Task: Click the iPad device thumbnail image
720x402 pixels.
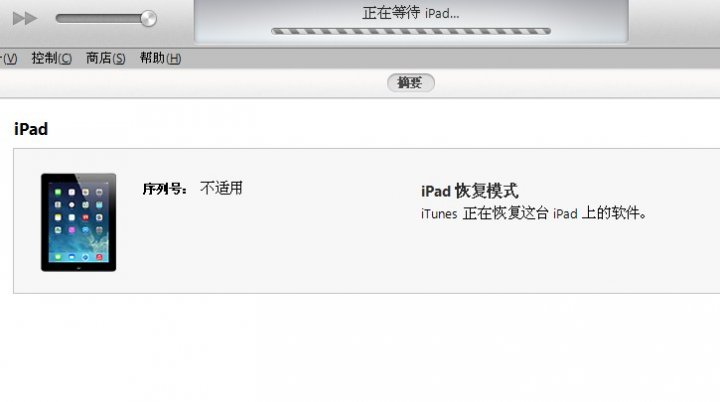Action: click(x=79, y=222)
